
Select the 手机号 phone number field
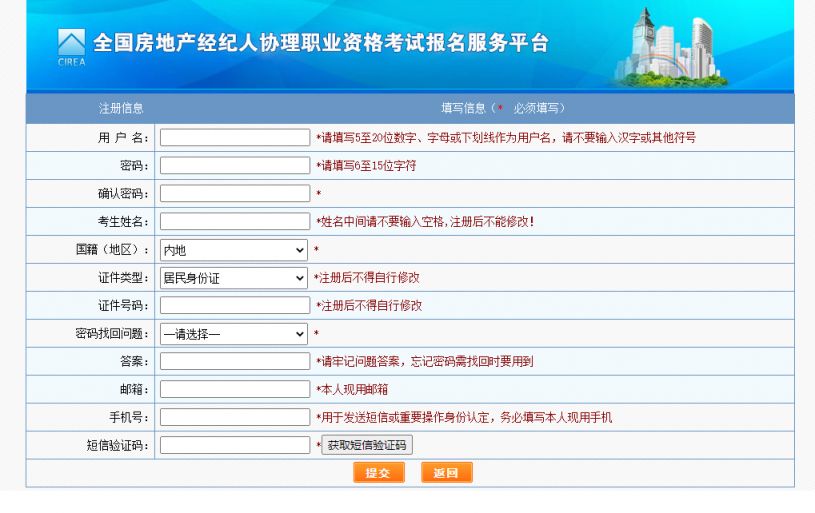[235, 417]
